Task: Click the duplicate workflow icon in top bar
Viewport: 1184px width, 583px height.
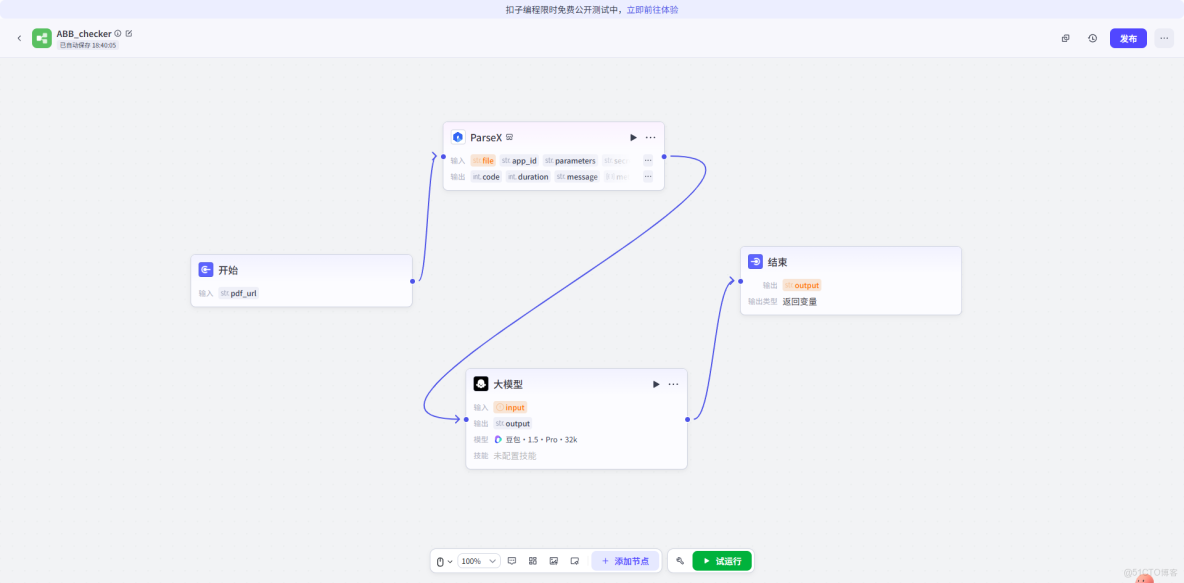Action: pos(1064,37)
